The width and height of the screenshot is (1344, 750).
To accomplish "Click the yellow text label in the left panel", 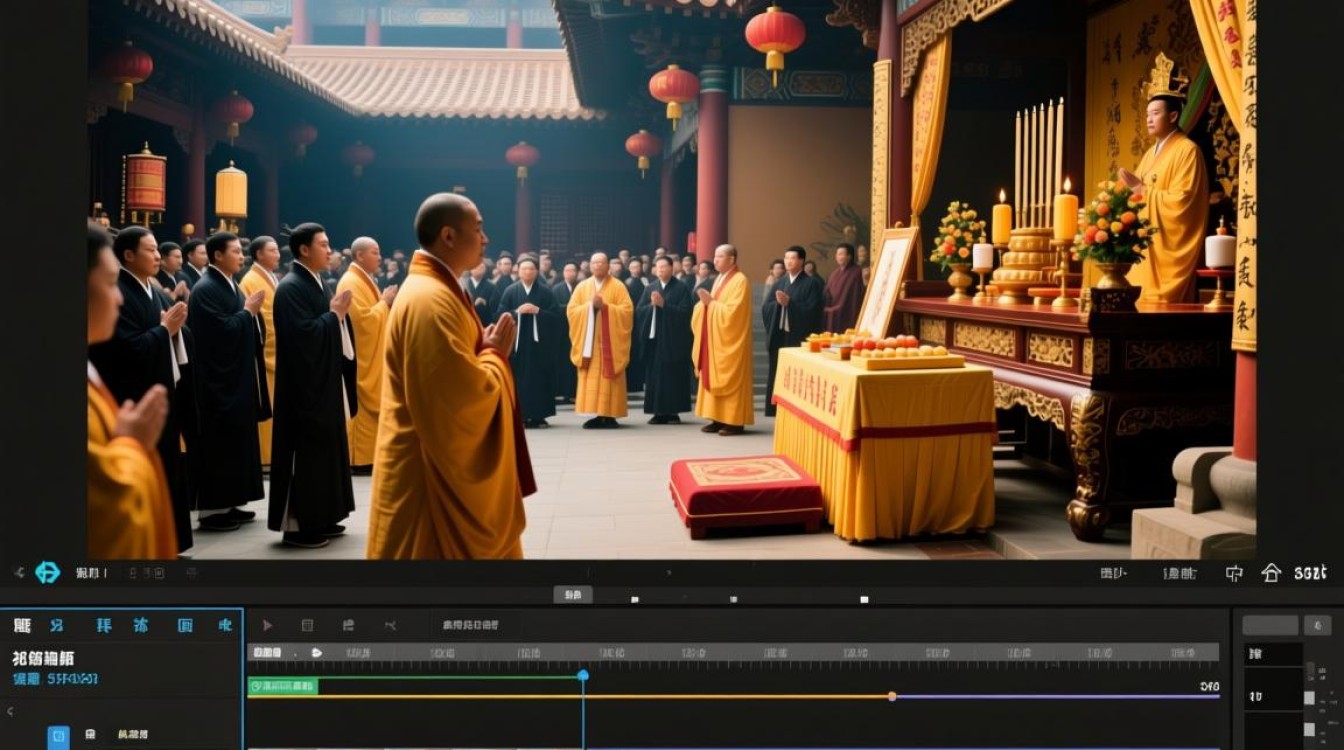I will coord(132,735).
